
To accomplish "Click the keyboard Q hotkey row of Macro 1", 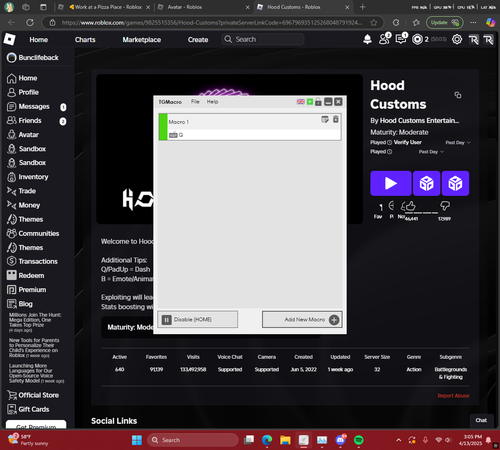I will coord(254,135).
